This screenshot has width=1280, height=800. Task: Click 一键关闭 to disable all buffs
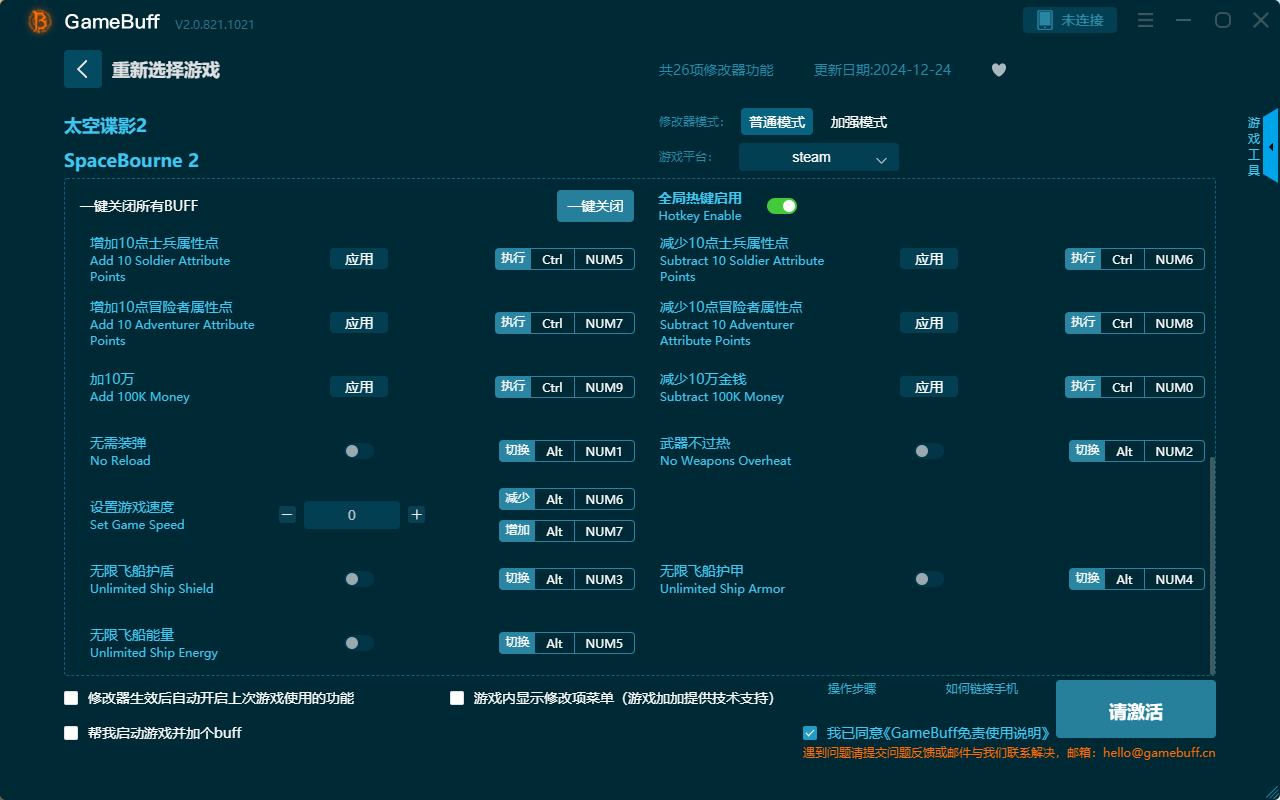point(595,205)
